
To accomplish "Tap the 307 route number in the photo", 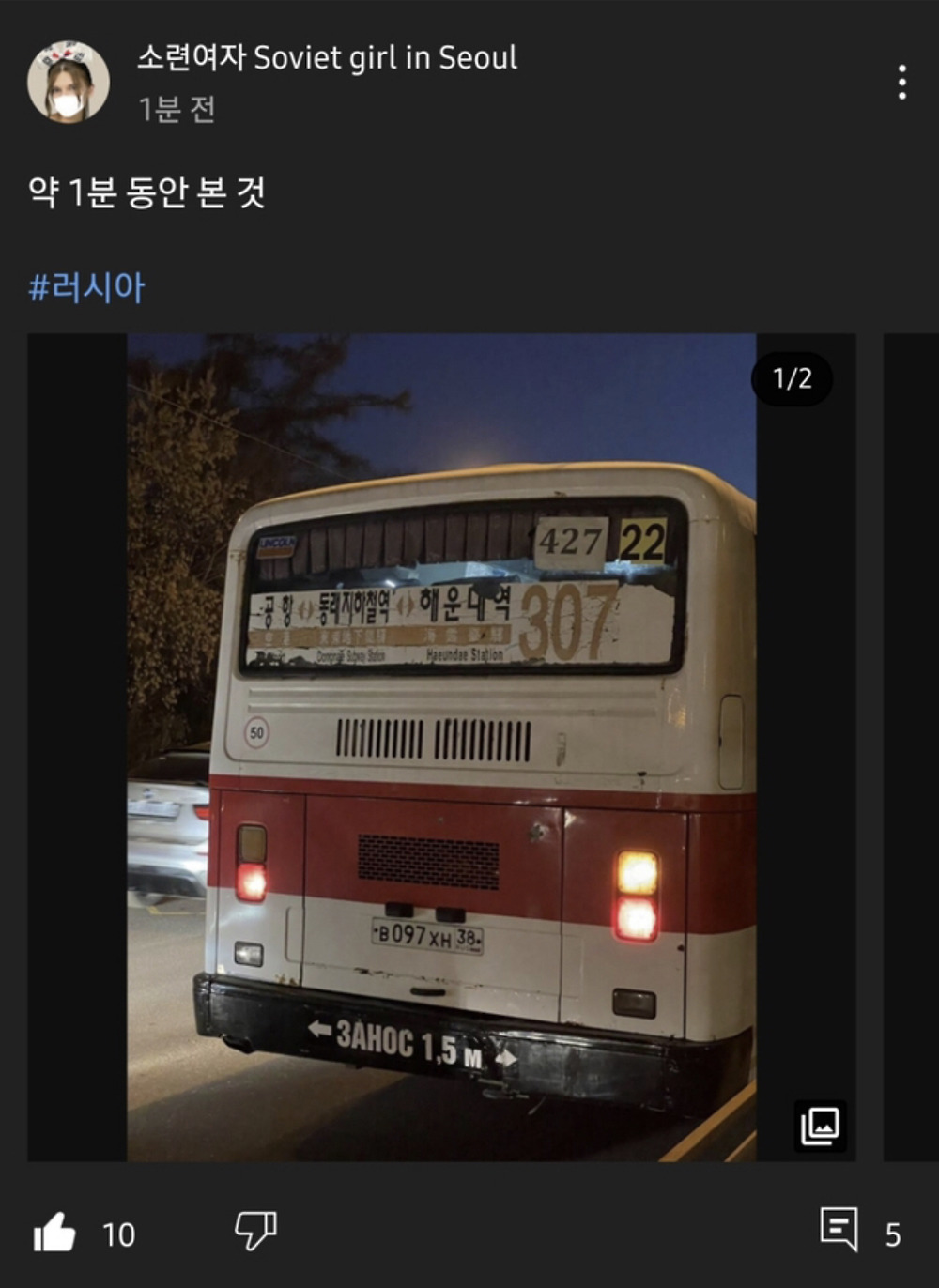I will point(567,621).
